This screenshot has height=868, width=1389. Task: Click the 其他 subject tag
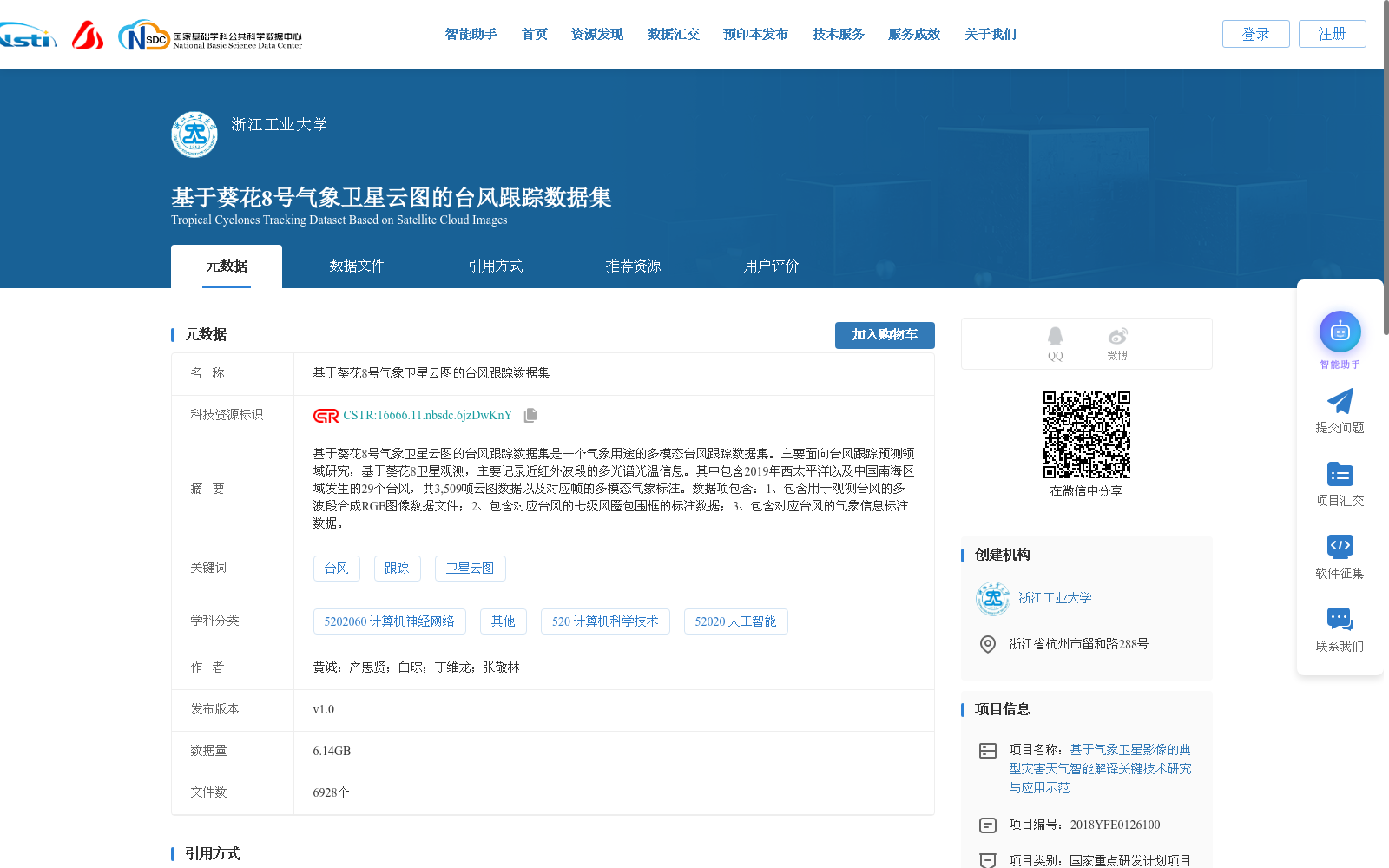pyautogui.click(x=503, y=621)
